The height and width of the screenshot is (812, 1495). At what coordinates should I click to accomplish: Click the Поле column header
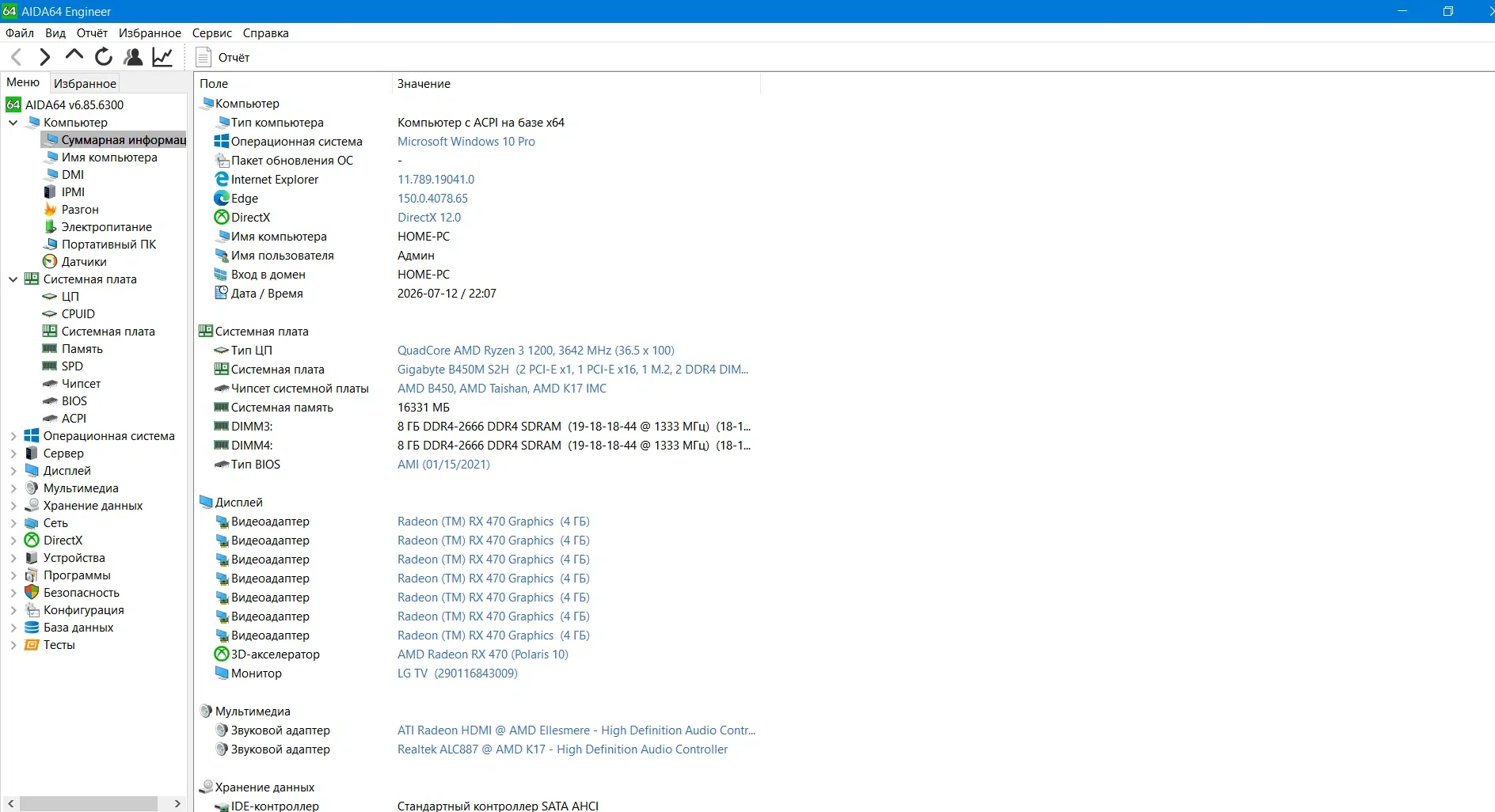(293, 84)
